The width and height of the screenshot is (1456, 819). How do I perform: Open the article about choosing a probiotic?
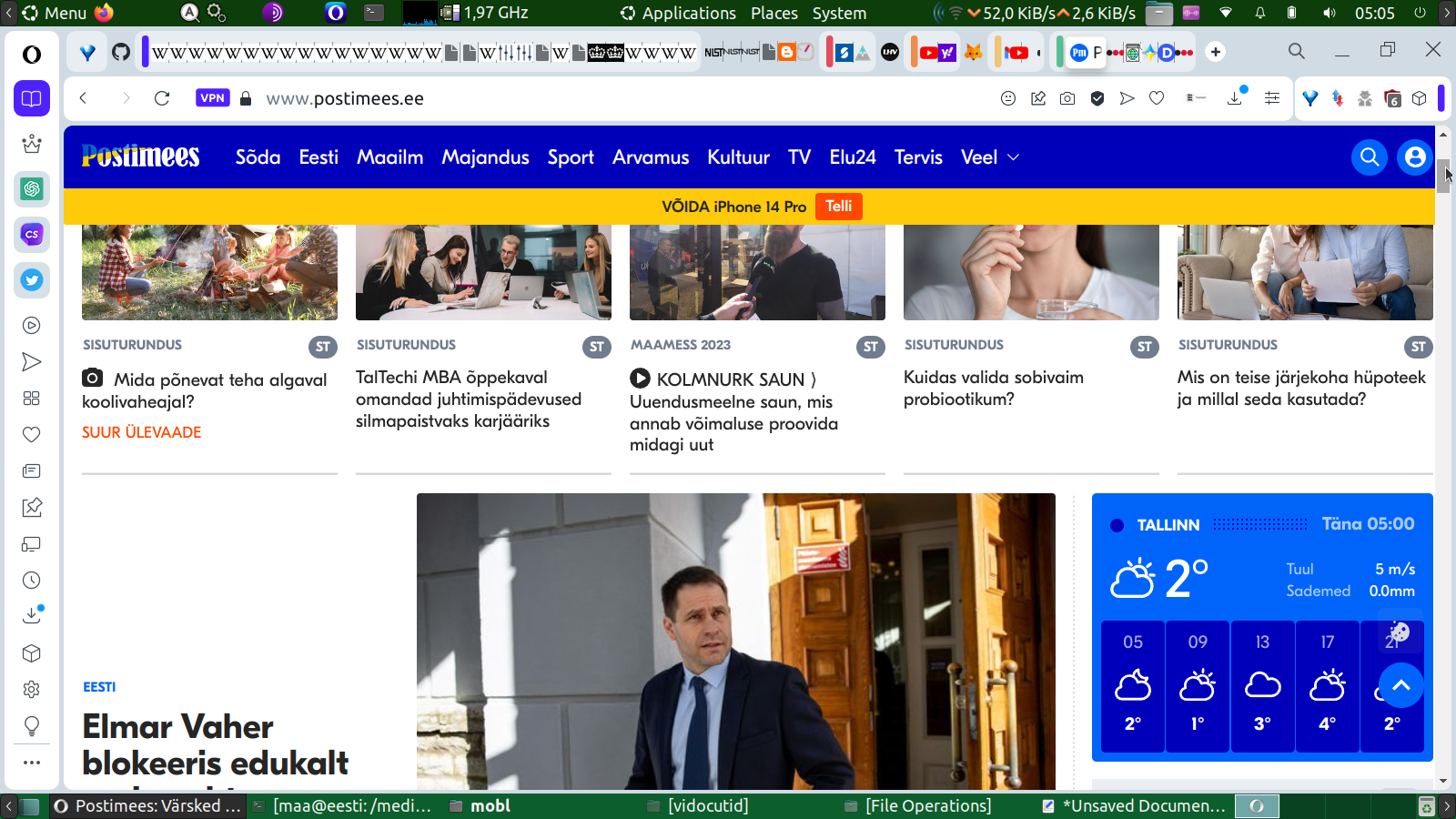click(993, 389)
